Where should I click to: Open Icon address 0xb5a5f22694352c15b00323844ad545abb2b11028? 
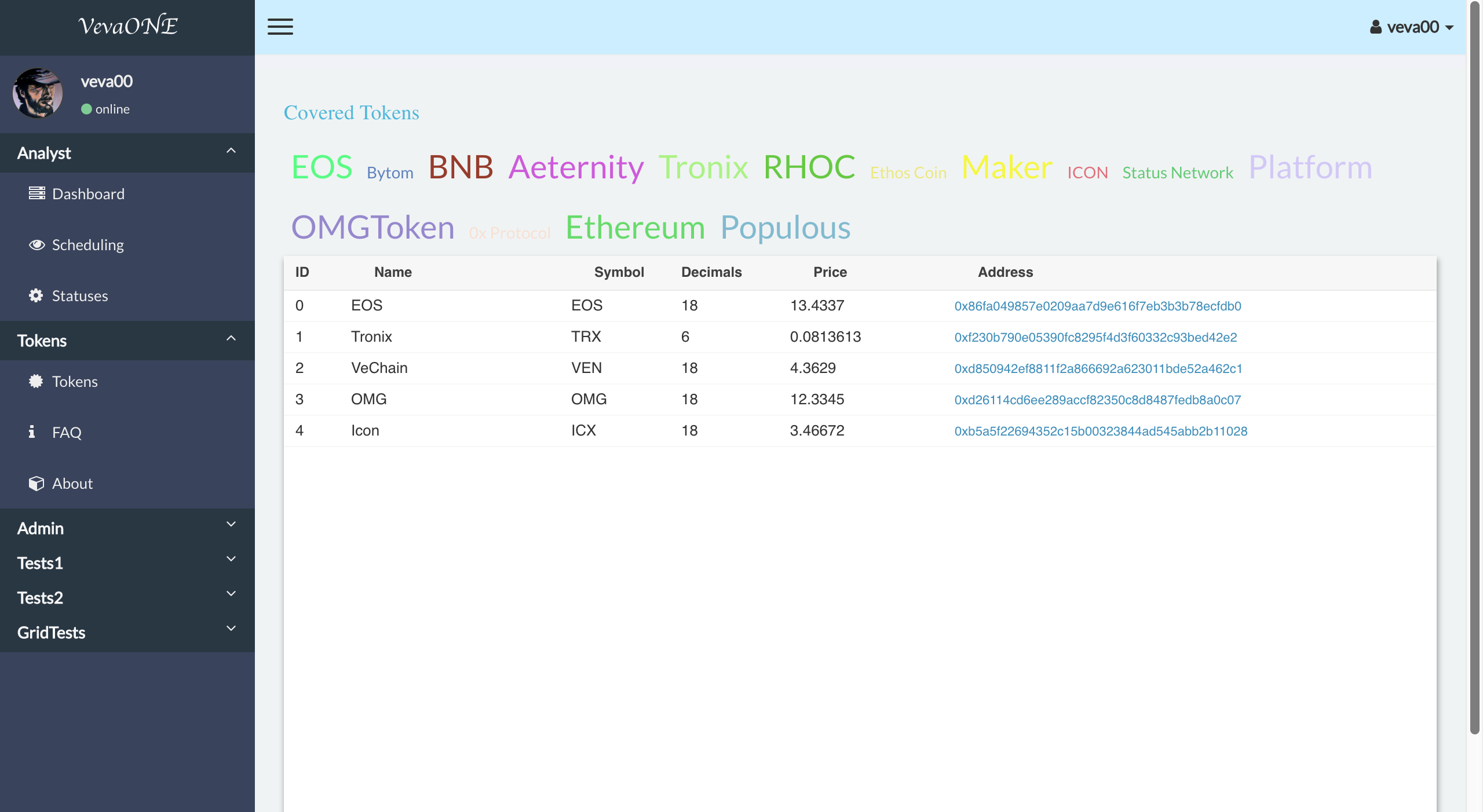pos(1101,431)
